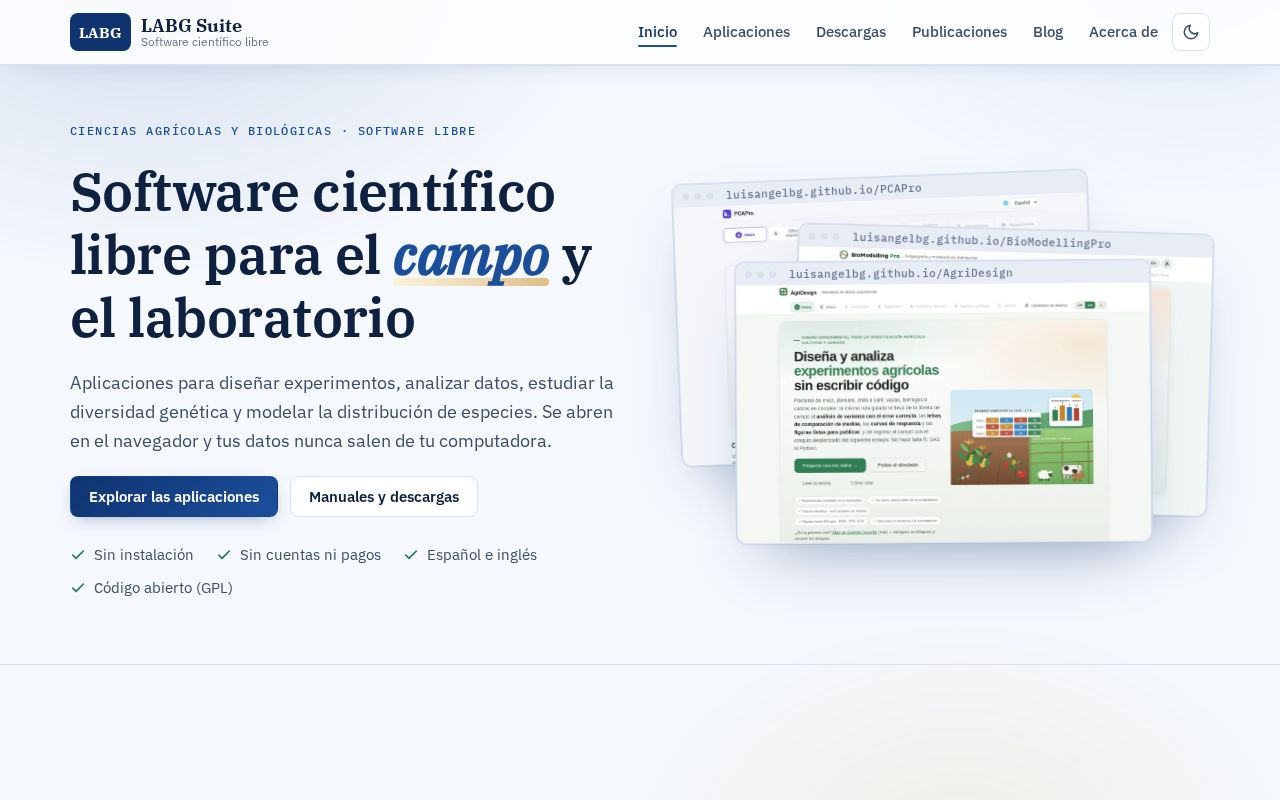
Task: Click the Sin cuentas ni pagos label
Action: tap(310, 555)
